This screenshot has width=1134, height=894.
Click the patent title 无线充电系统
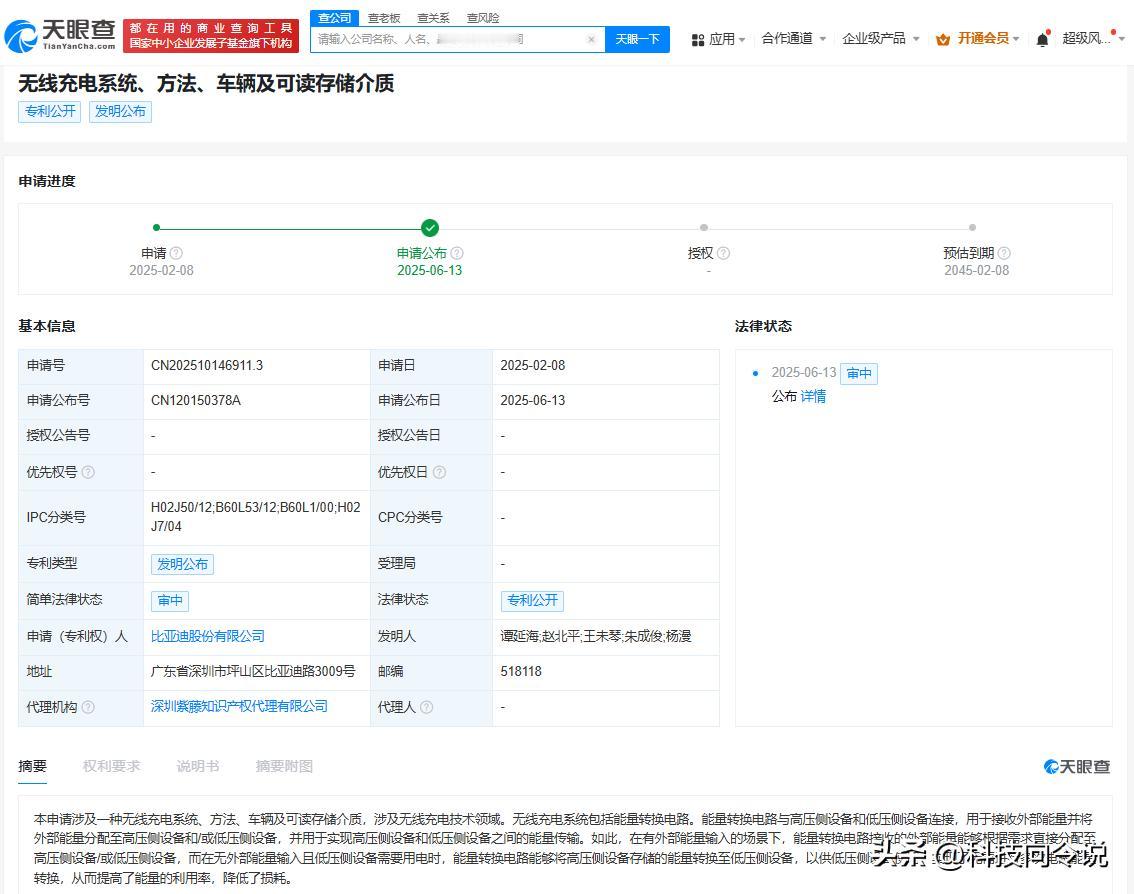point(206,84)
